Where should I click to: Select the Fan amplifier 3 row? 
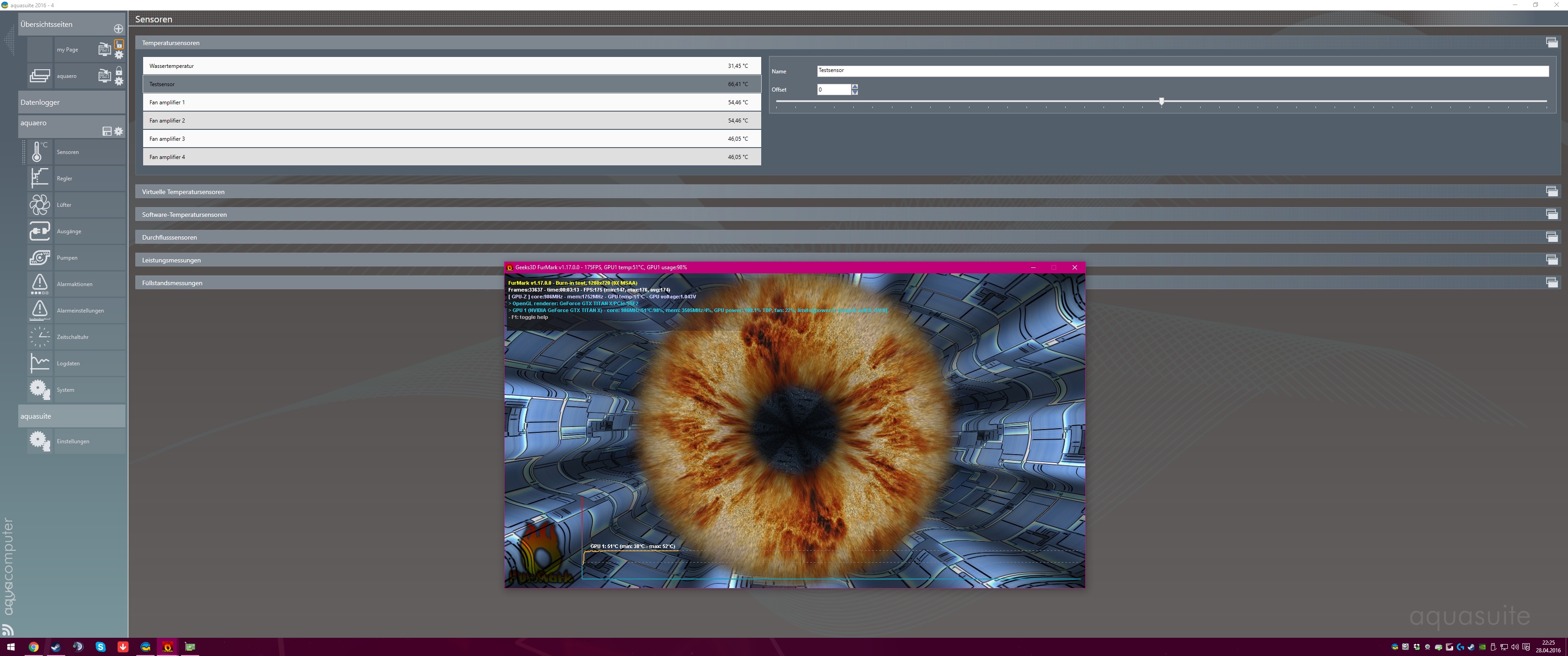[450, 139]
